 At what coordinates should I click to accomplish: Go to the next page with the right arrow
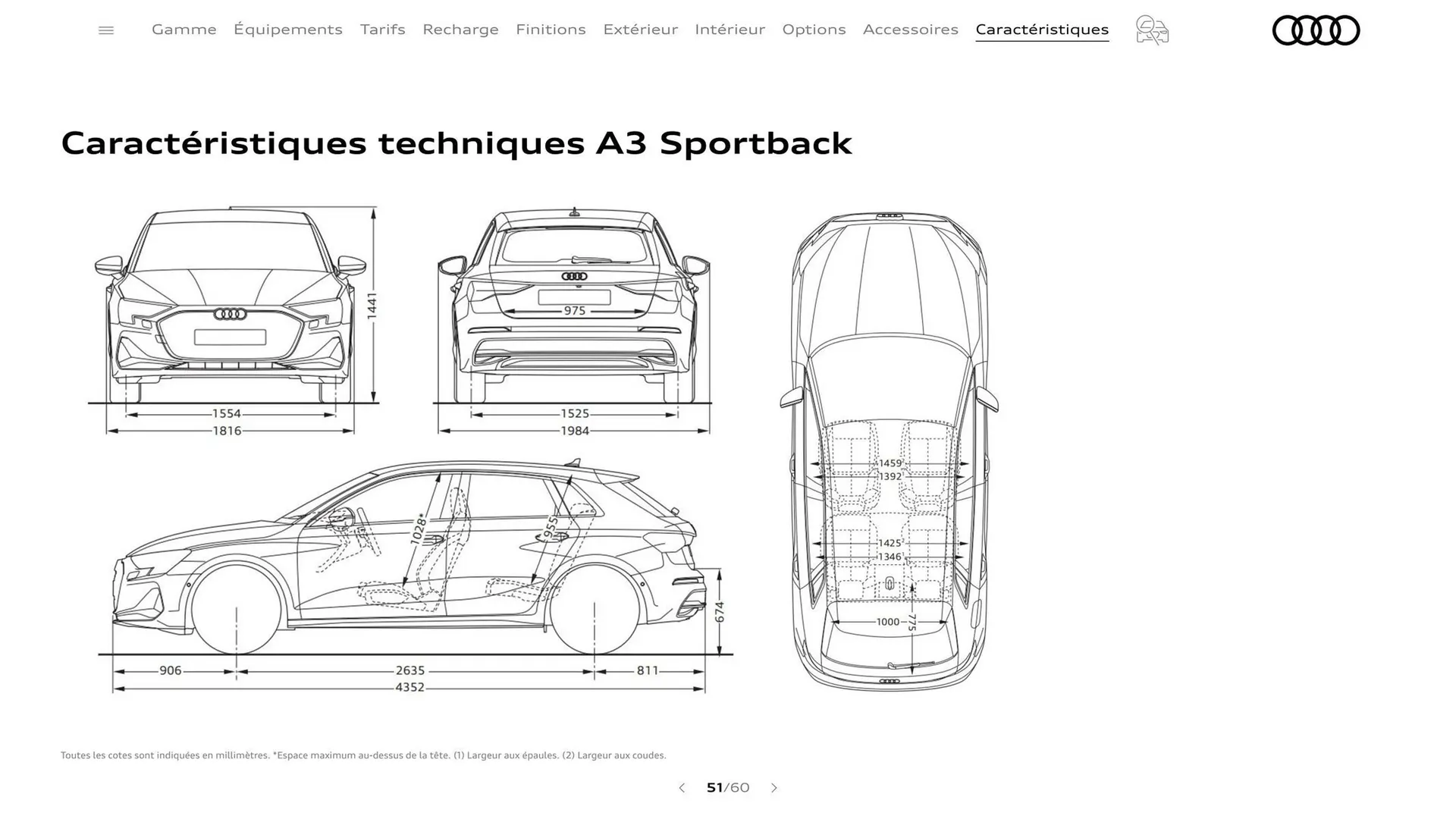pos(774,788)
